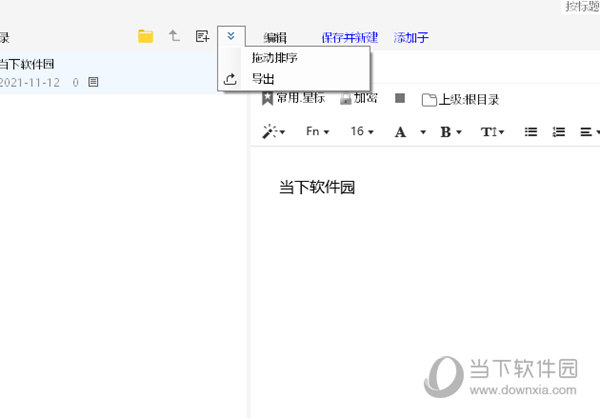Toggle the 常用.星标 bookmark

click(x=293, y=98)
